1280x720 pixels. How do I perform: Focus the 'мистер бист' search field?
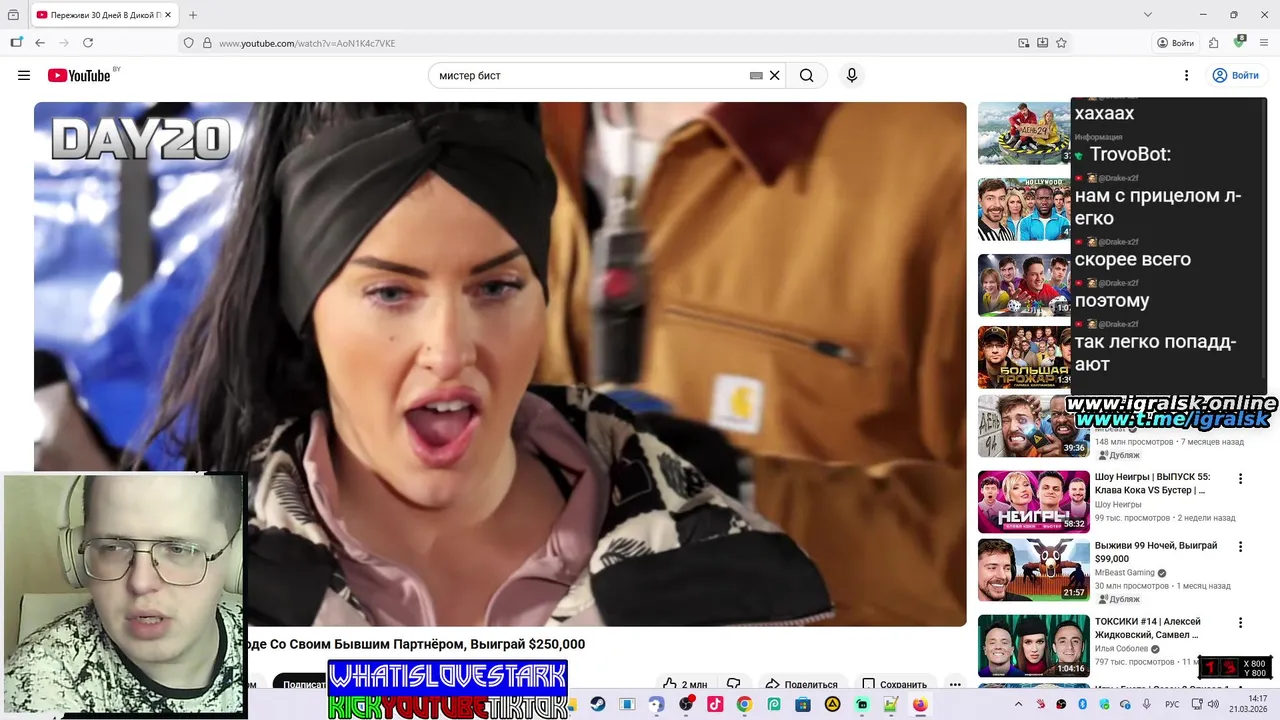pos(592,75)
